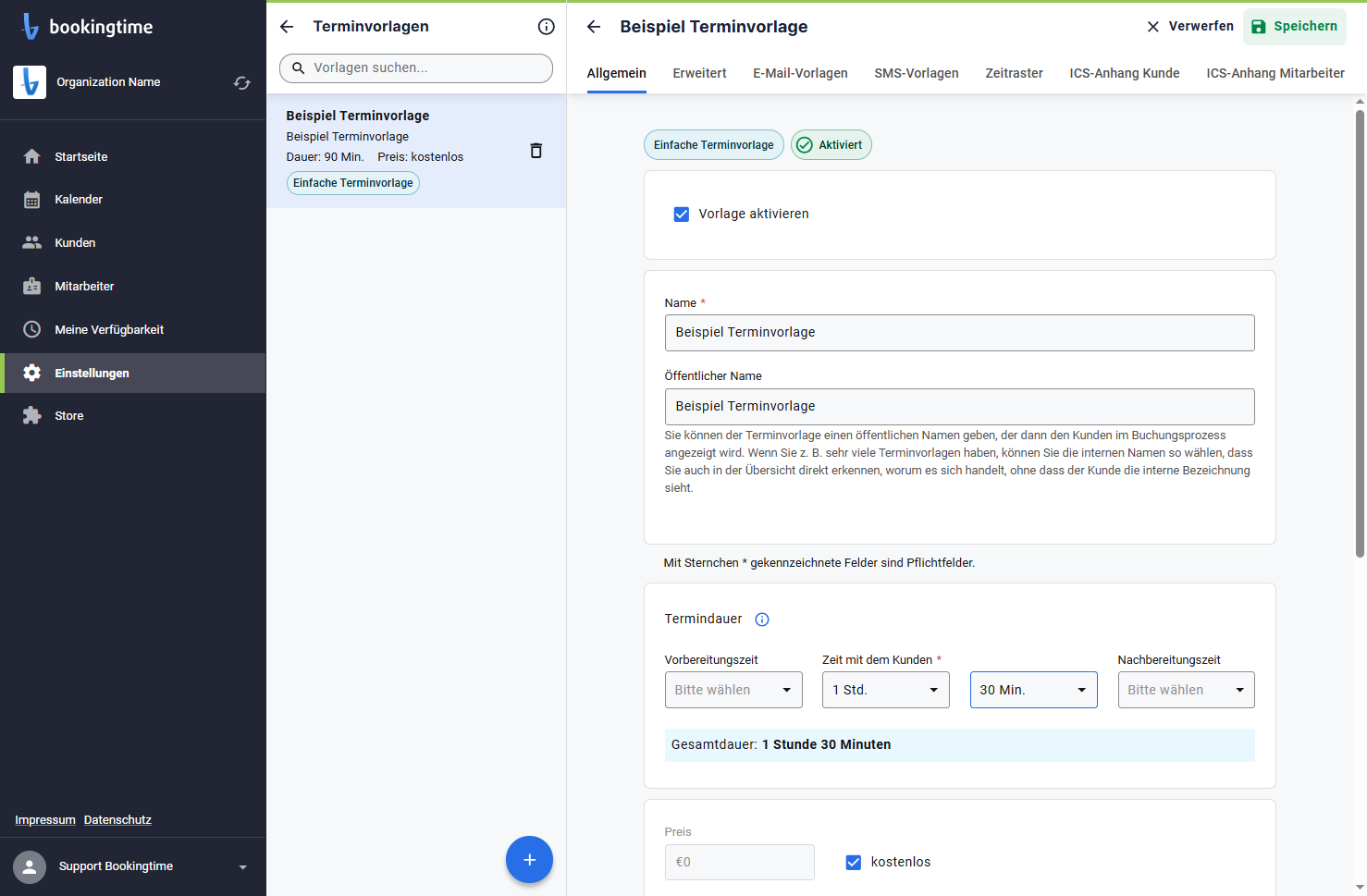Image resolution: width=1367 pixels, height=896 pixels.
Task: Open the Datenschutz link
Action: click(117, 820)
